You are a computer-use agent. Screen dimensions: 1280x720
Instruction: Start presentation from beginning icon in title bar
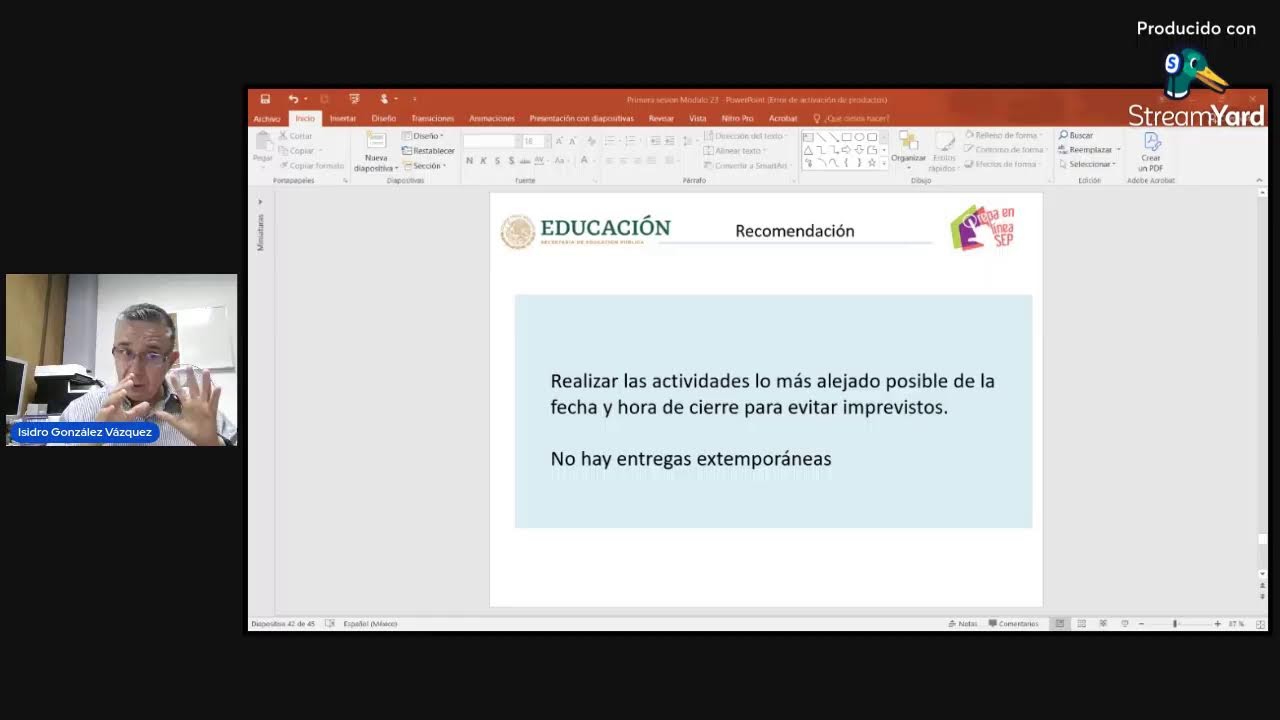click(x=354, y=99)
